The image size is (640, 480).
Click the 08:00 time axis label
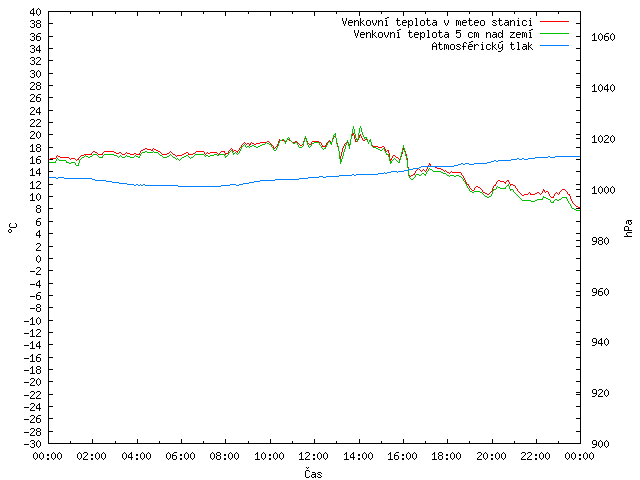[224, 456]
